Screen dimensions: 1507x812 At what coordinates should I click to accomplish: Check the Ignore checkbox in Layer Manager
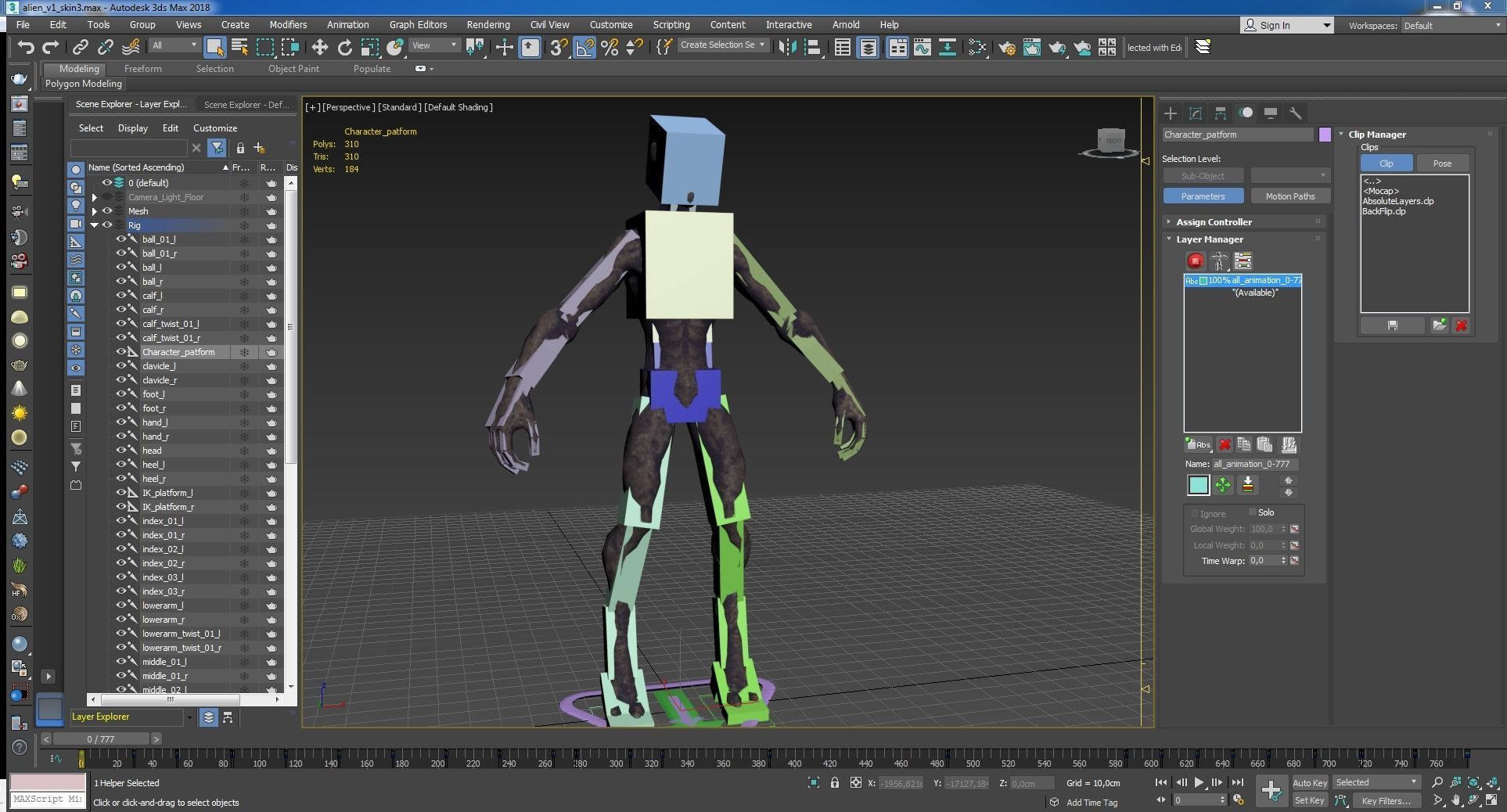coord(1195,513)
